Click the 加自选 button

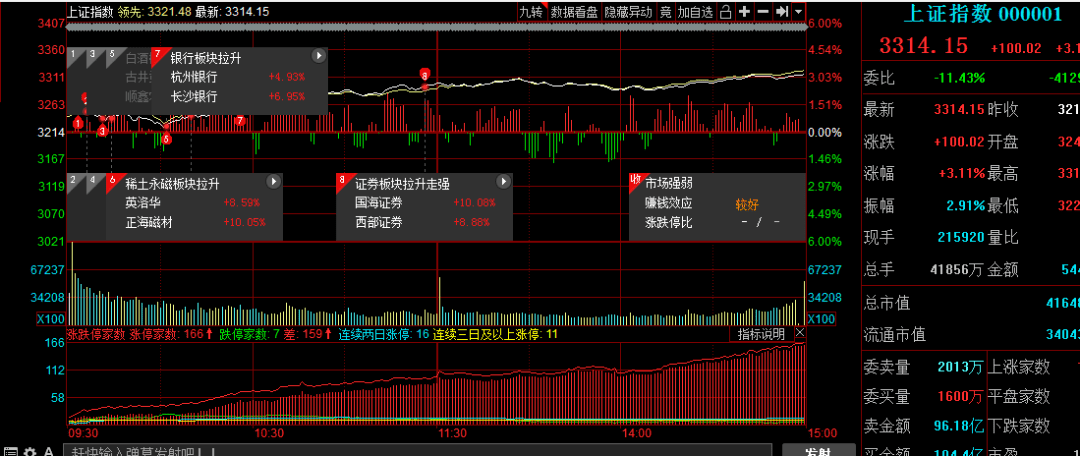point(696,12)
